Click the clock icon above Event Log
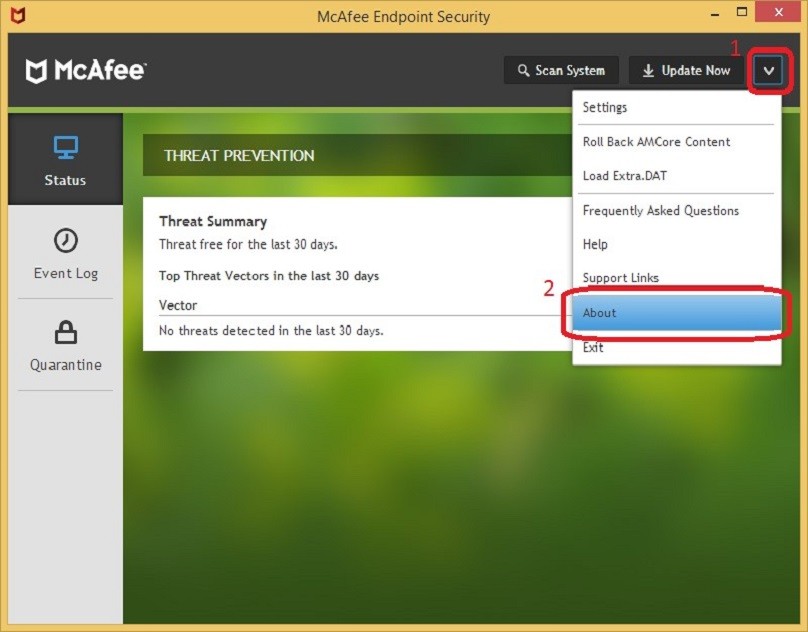The width and height of the screenshot is (808, 632). [66, 241]
